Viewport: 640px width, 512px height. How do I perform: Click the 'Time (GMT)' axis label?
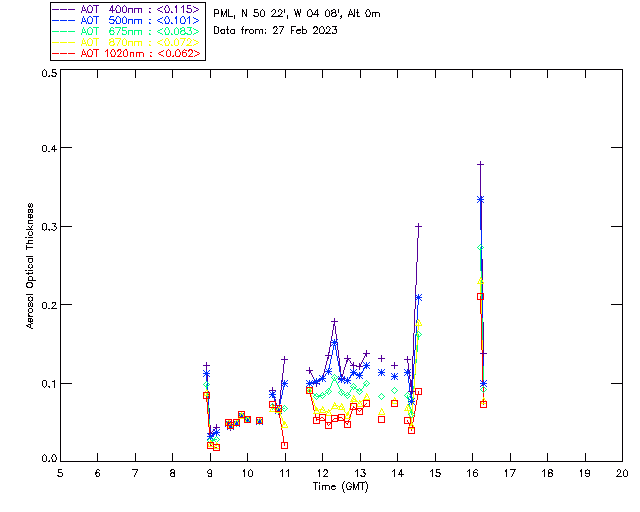341,487
